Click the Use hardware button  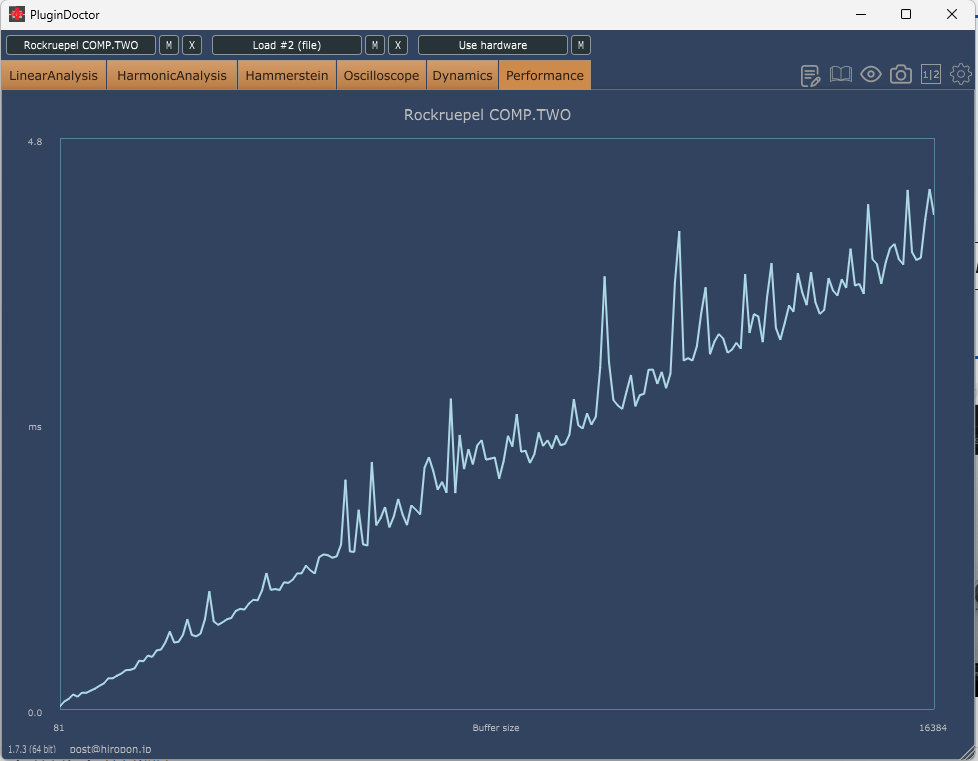pyautogui.click(x=493, y=45)
